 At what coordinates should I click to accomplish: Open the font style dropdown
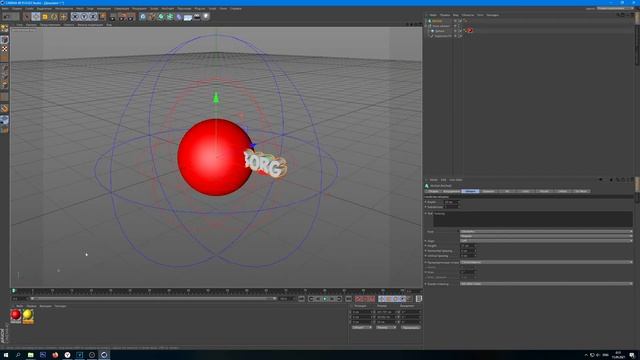546,236
